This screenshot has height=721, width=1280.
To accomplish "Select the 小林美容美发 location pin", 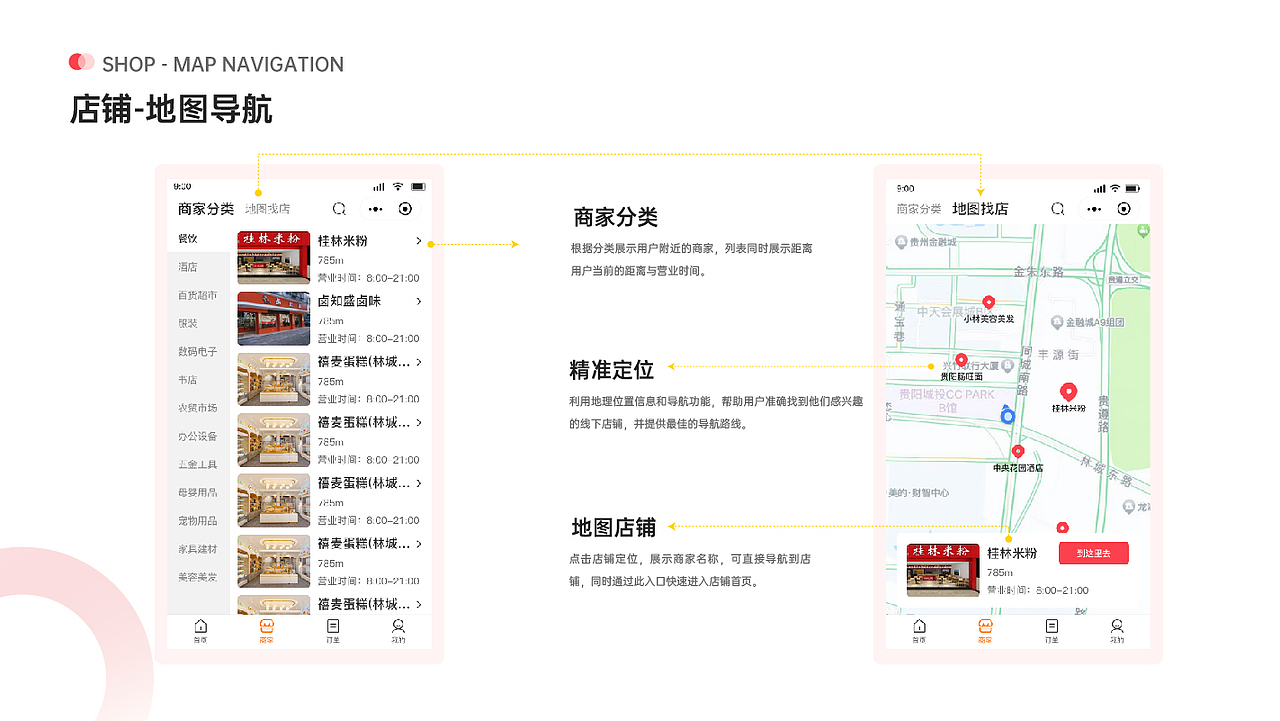I will (x=989, y=302).
